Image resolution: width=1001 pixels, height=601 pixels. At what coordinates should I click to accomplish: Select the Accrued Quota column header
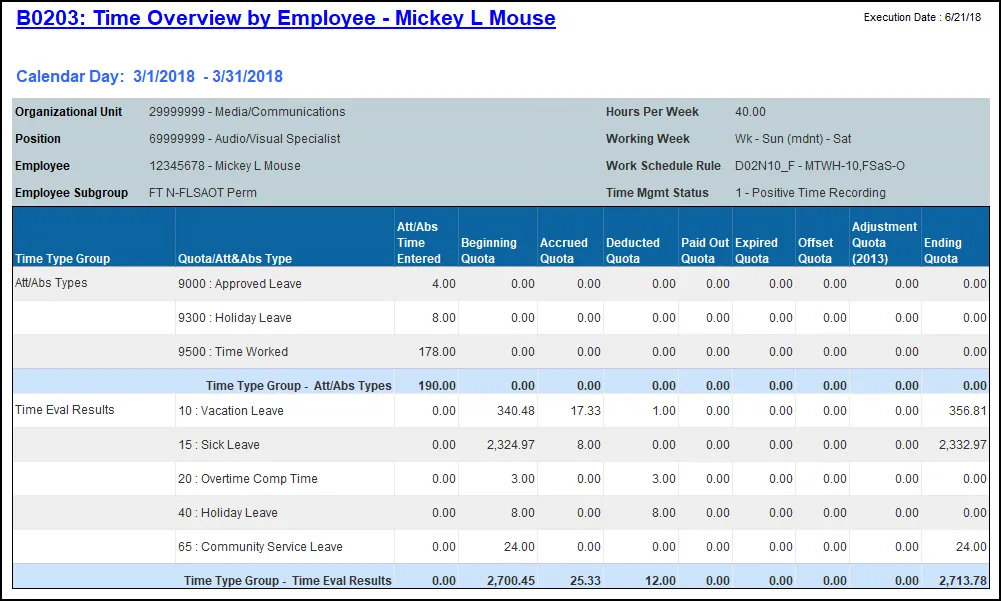[x=564, y=251]
